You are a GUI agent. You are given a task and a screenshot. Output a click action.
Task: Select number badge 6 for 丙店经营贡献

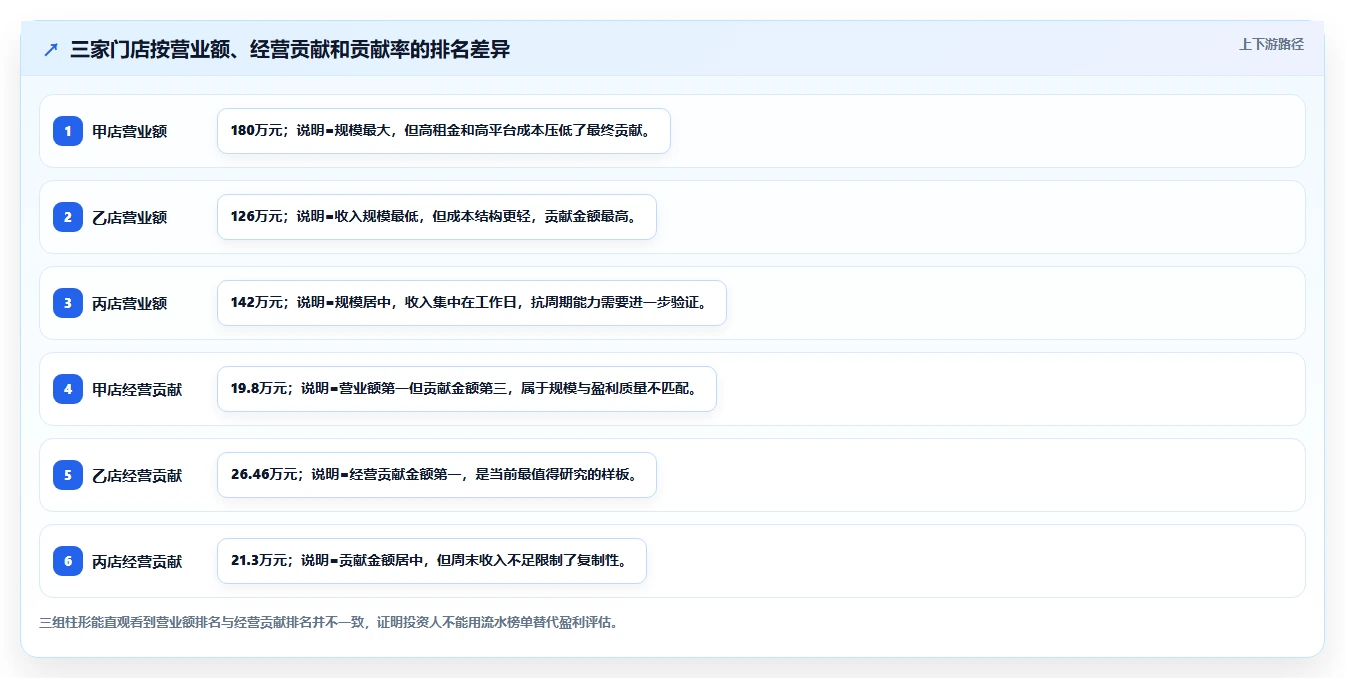(x=68, y=561)
